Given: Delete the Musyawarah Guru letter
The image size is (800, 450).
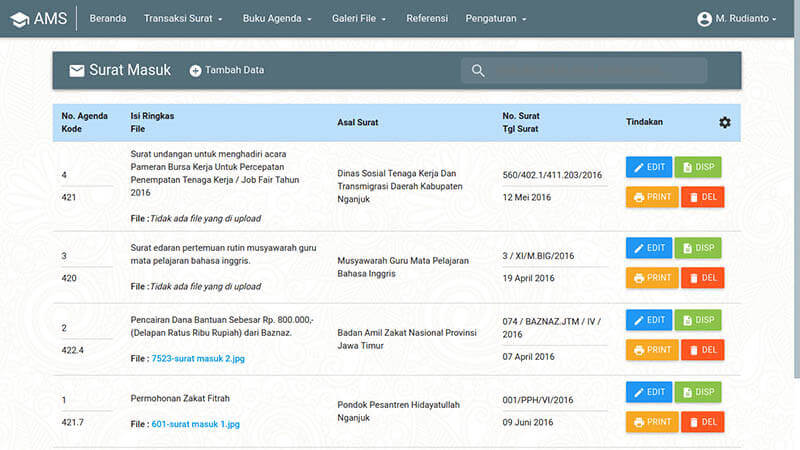Looking at the screenshot, I should pyautogui.click(x=703, y=278).
